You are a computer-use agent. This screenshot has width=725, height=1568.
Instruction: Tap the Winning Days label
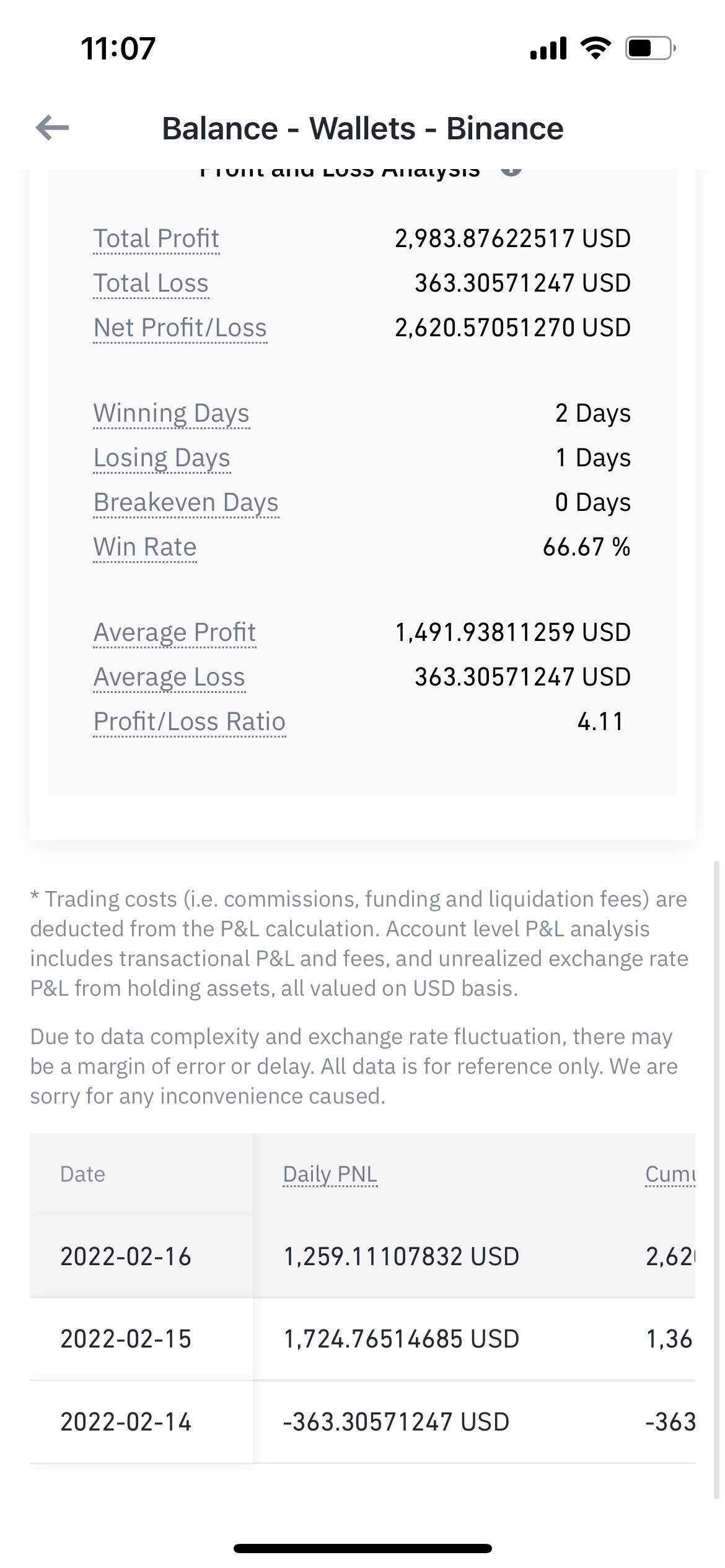point(171,413)
